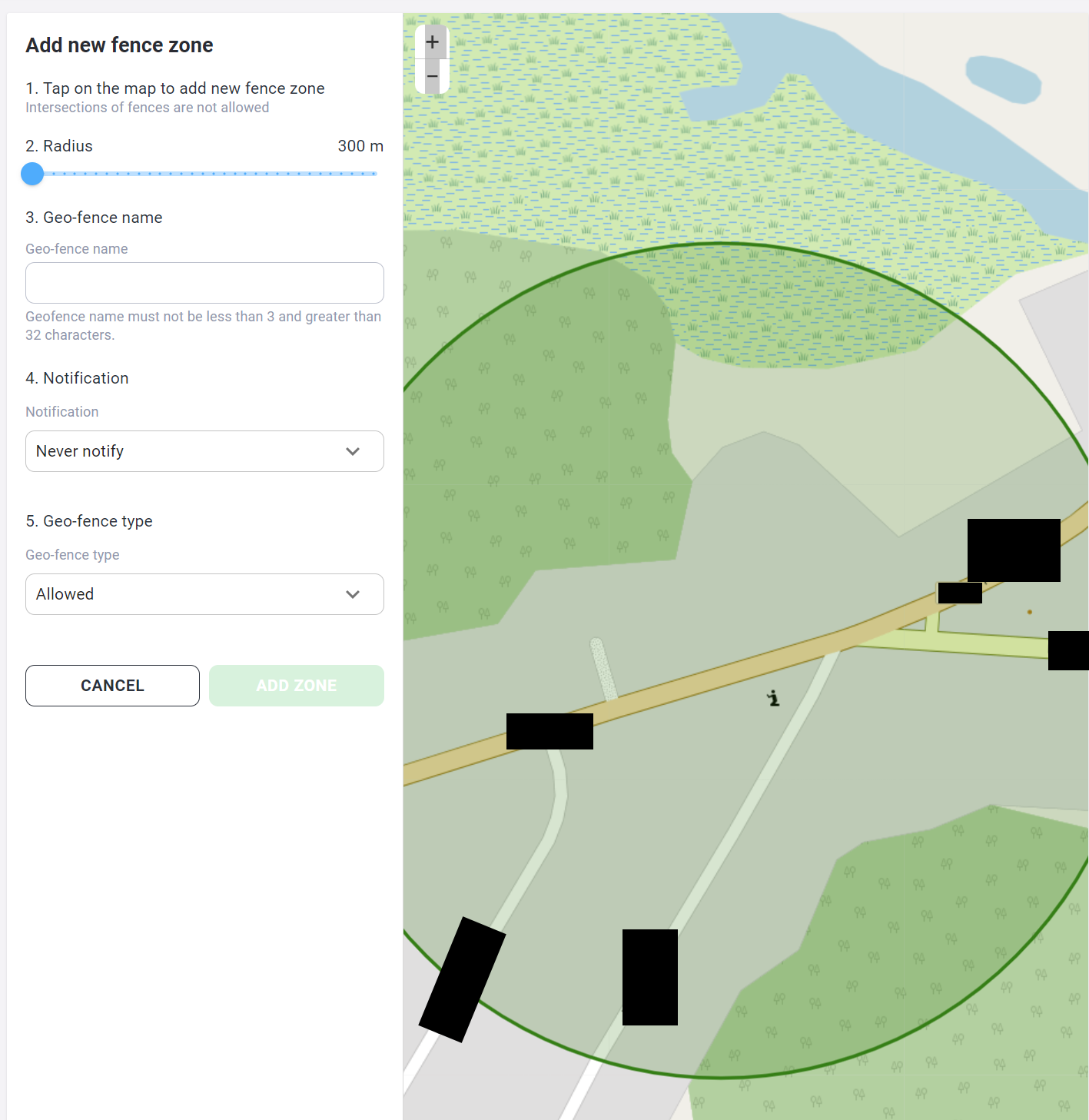This screenshot has height=1120, width=1089.
Task: Zoom in on the map
Action: (x=432, y=42)
